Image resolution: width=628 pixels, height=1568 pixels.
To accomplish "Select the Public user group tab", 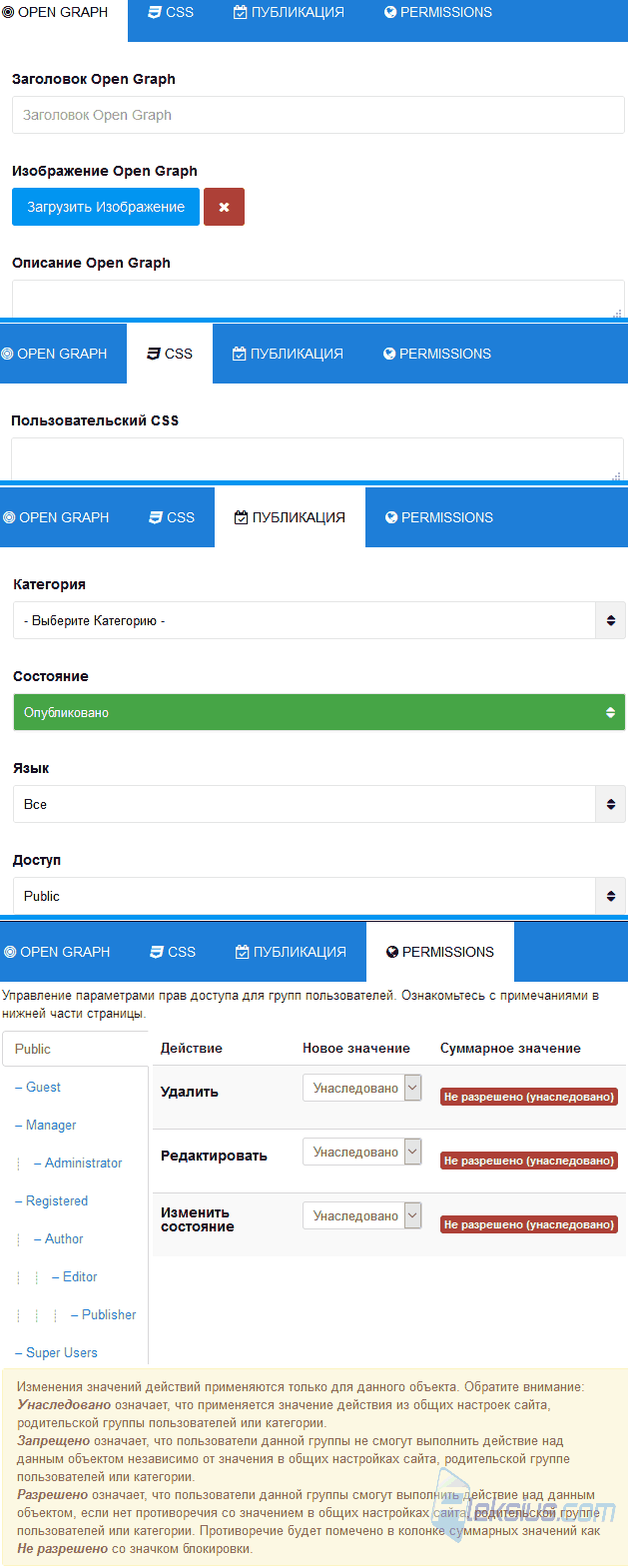I will point(75,1049).
